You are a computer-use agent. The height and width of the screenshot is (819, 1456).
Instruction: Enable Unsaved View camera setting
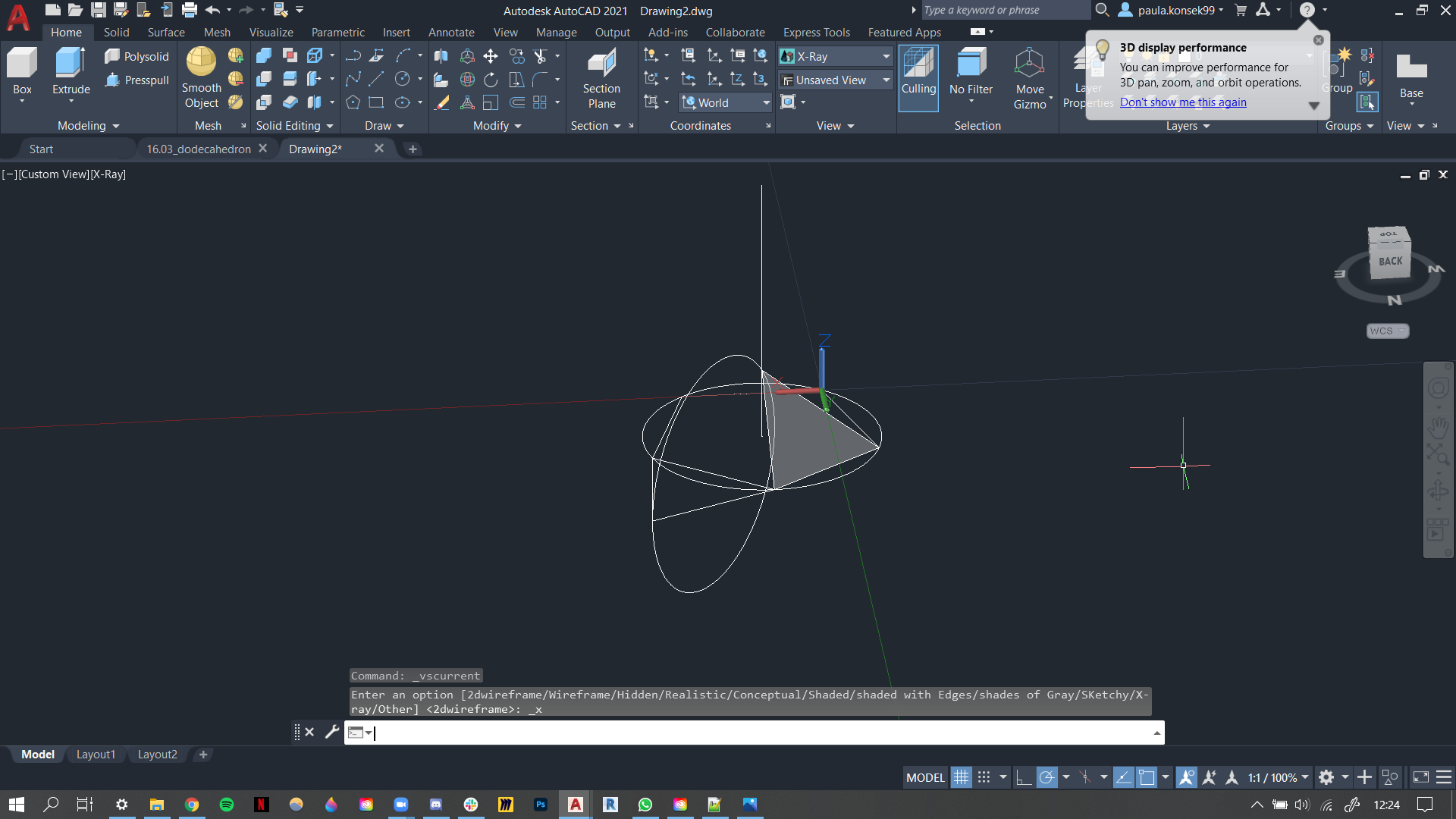point(834,79)
